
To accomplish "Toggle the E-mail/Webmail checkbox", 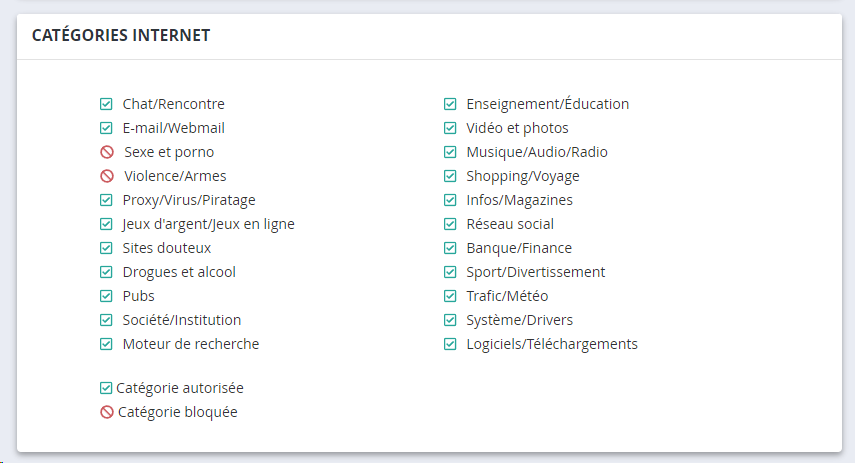I will pyautogui.click(x=106, y=128).
